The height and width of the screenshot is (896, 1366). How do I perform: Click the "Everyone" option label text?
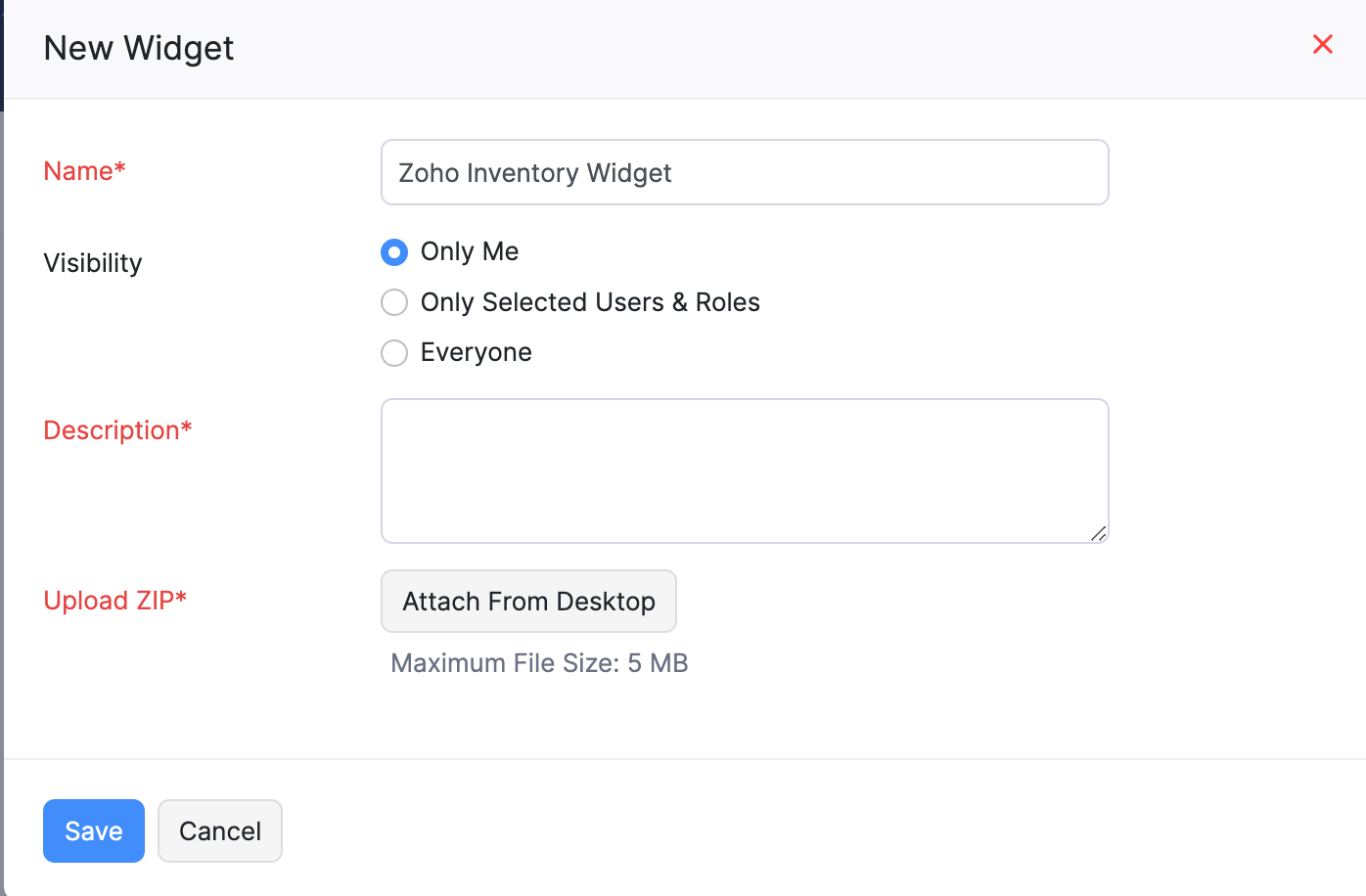click(x=477, y=352)
